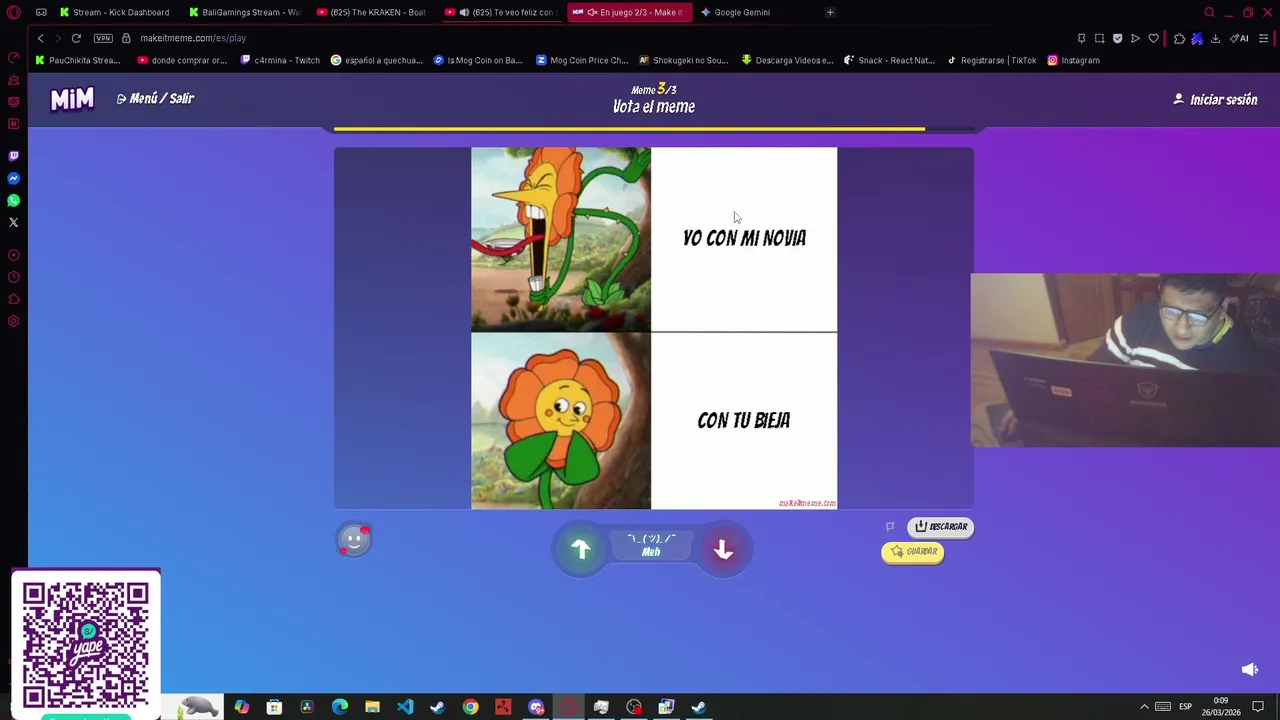Search tabs with magnifier icon
Image resolution: width=1280 pixels, height=720 pixels.
tap(1209, 12)
